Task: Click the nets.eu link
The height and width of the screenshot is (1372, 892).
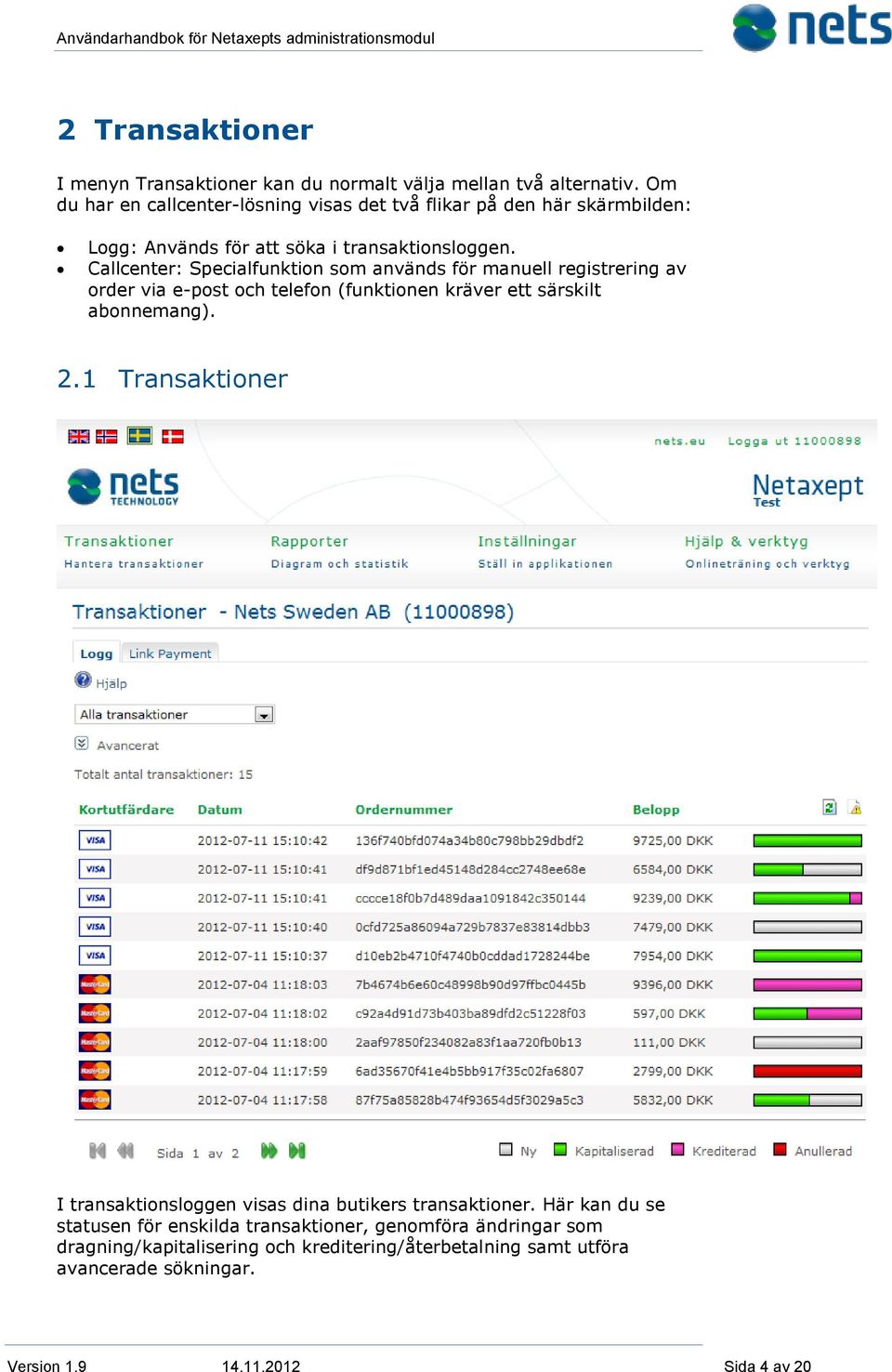Action: pyautogui.click(x=679, y=442)
